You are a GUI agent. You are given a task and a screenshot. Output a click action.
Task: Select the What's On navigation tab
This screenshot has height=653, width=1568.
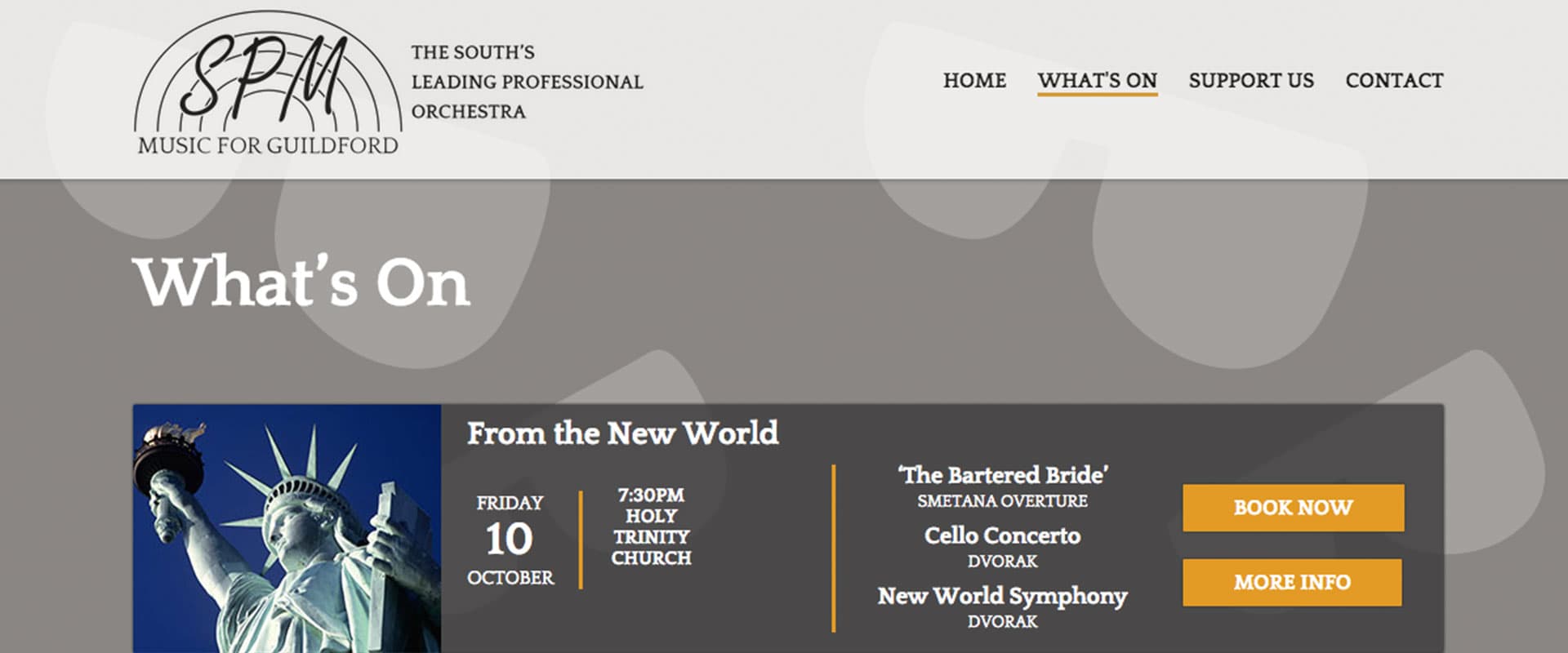coord(1098,81)
